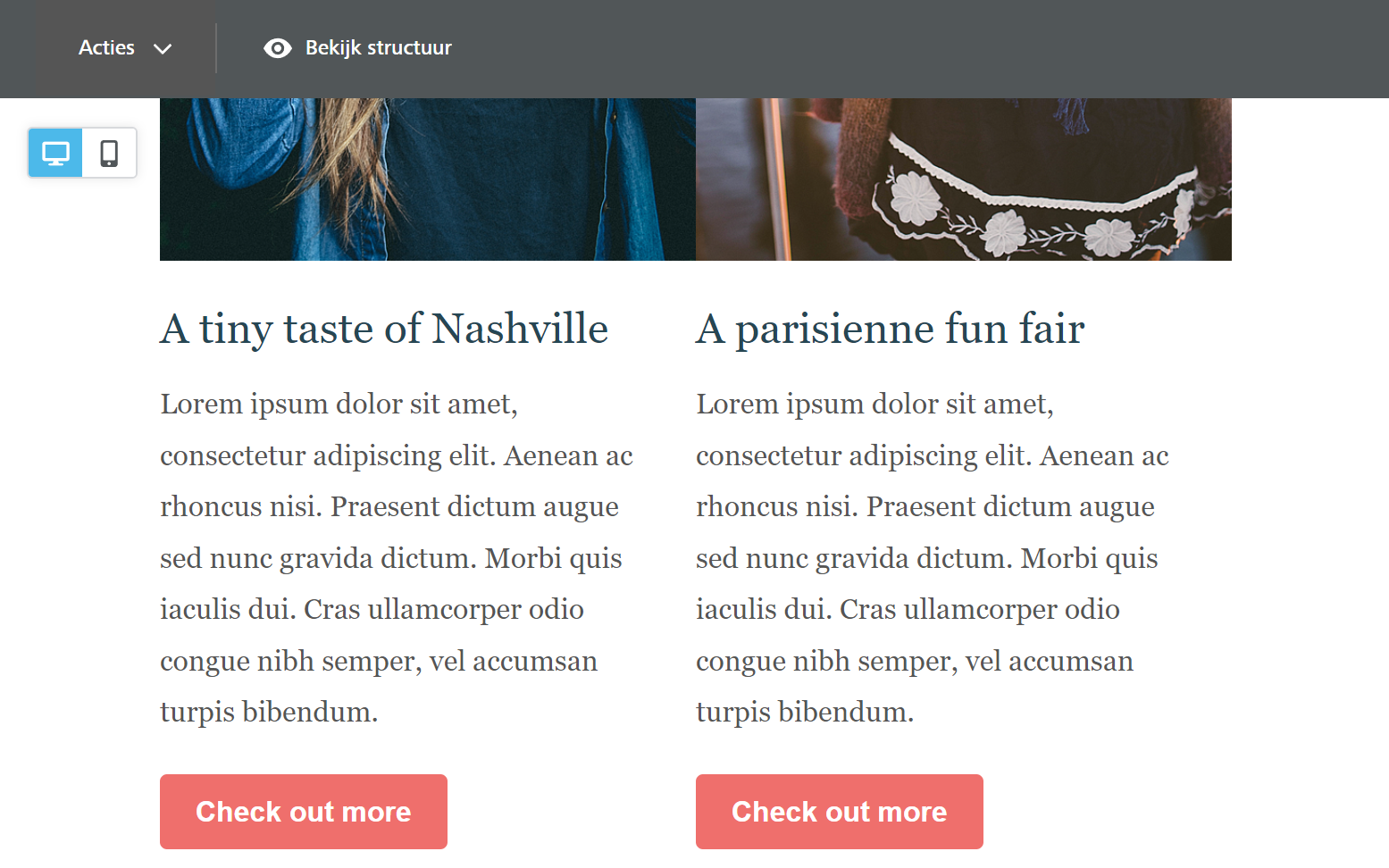Image resolution: width=1389 pixels, height=868 pixels.
Task: Switch to mobile phone preview
Action: (x=109, y=153)
